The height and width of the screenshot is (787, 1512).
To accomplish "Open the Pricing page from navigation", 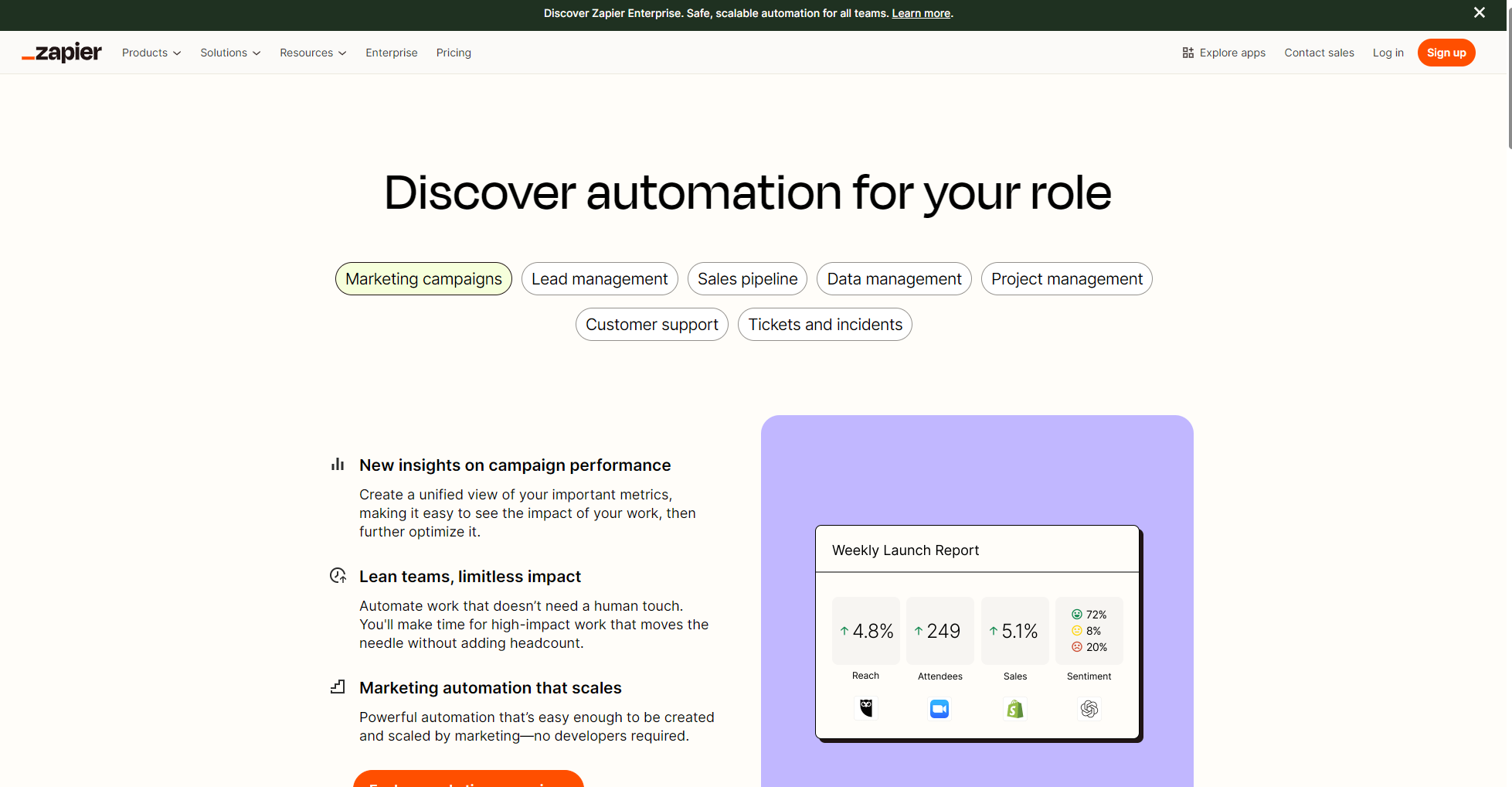I will [x=454, y=53].
